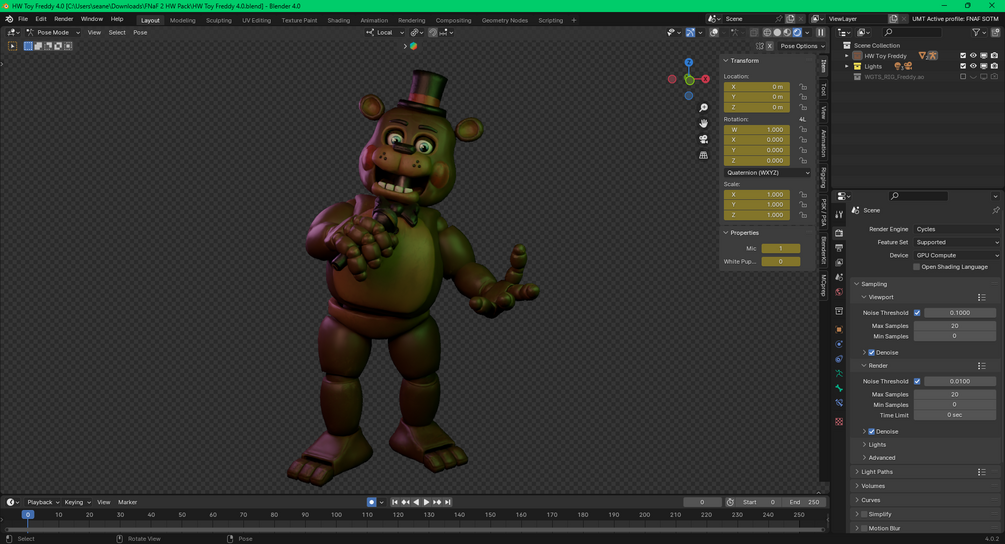Uncheck Lights collection exclude checkbox
The width and height of the screenshot is (1005, 544).
point(963,66)
